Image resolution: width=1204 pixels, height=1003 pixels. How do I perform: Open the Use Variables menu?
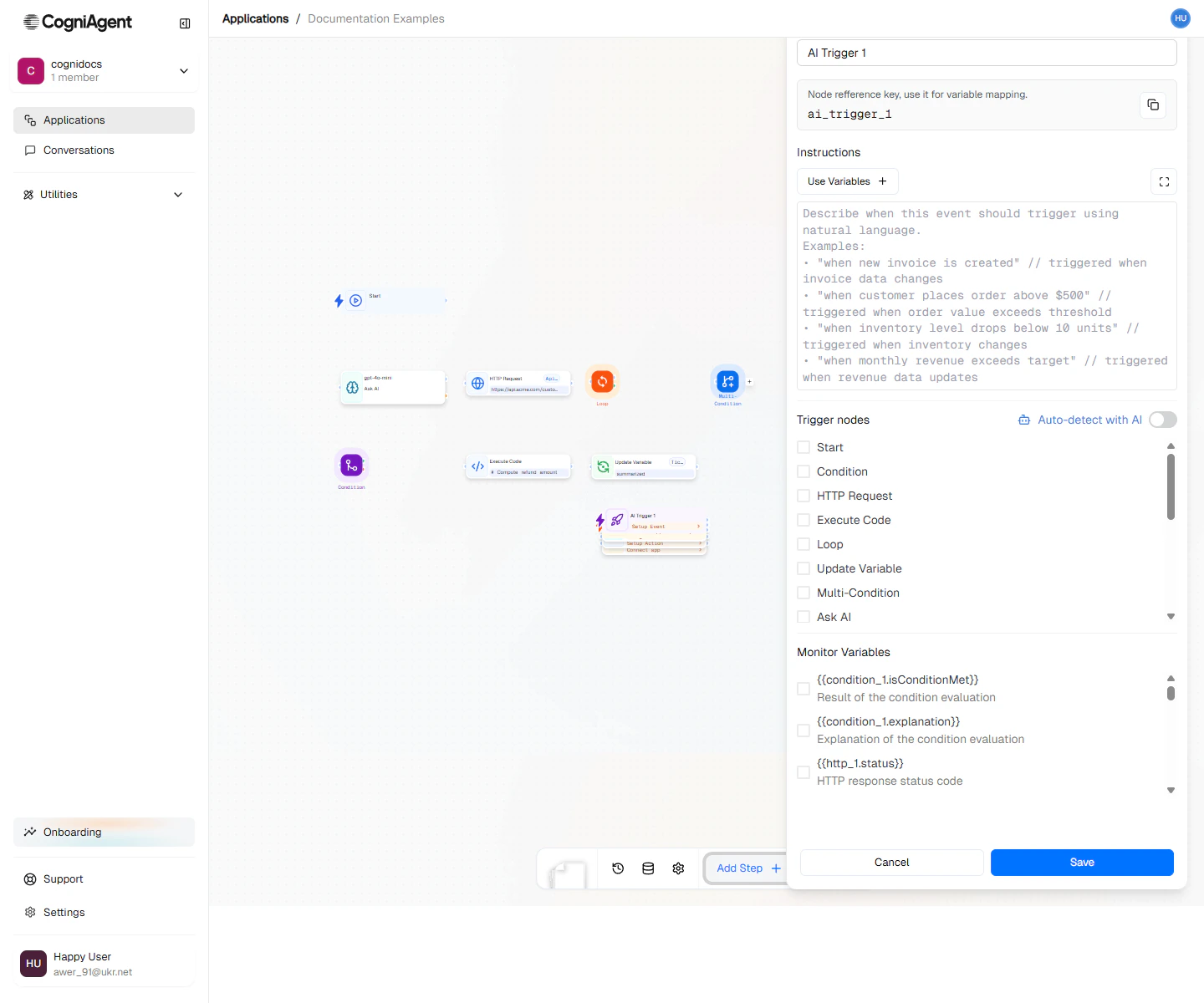coord(847,181)
